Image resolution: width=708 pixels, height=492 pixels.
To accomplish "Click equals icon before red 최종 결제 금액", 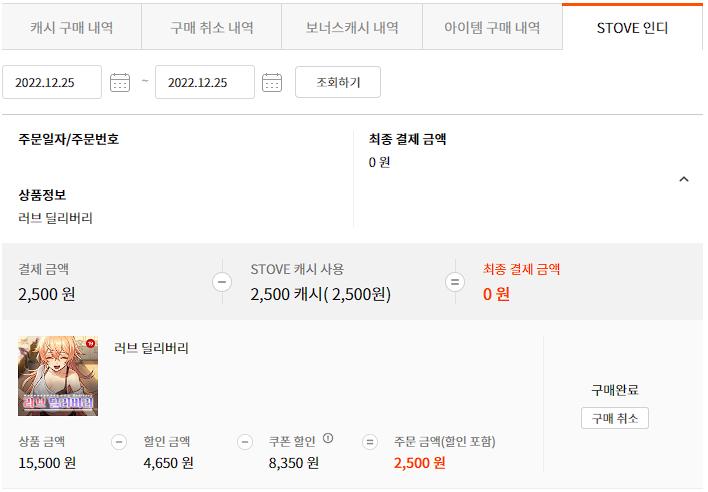I will point(455,282).
